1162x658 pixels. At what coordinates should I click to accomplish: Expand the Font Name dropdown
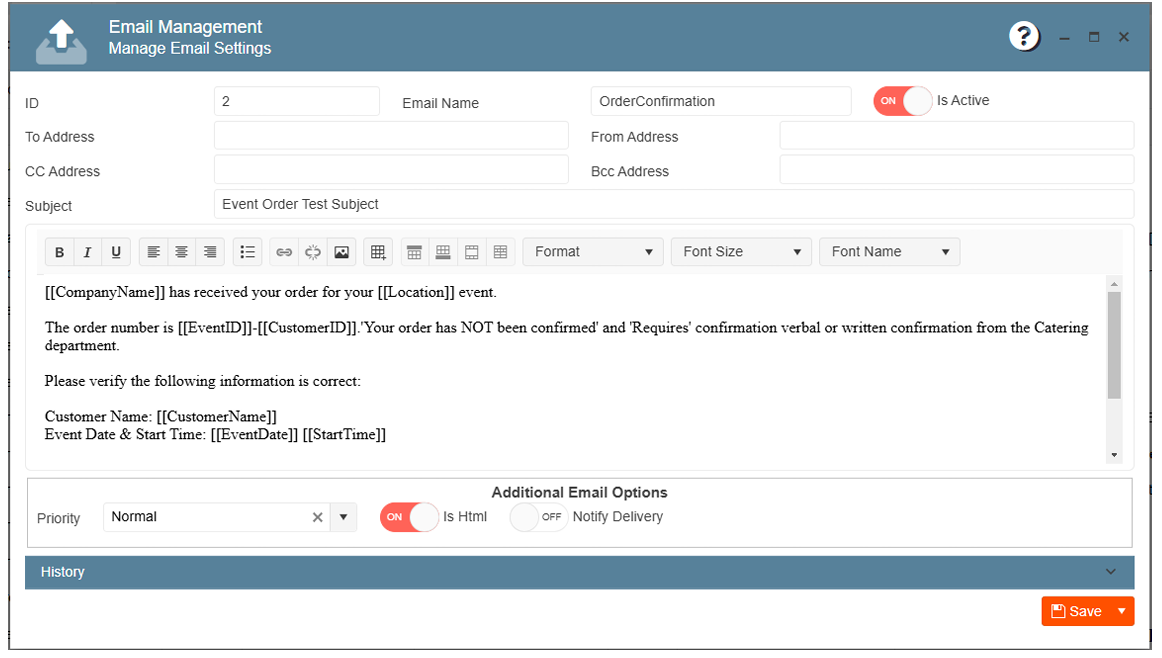point(889,252)
